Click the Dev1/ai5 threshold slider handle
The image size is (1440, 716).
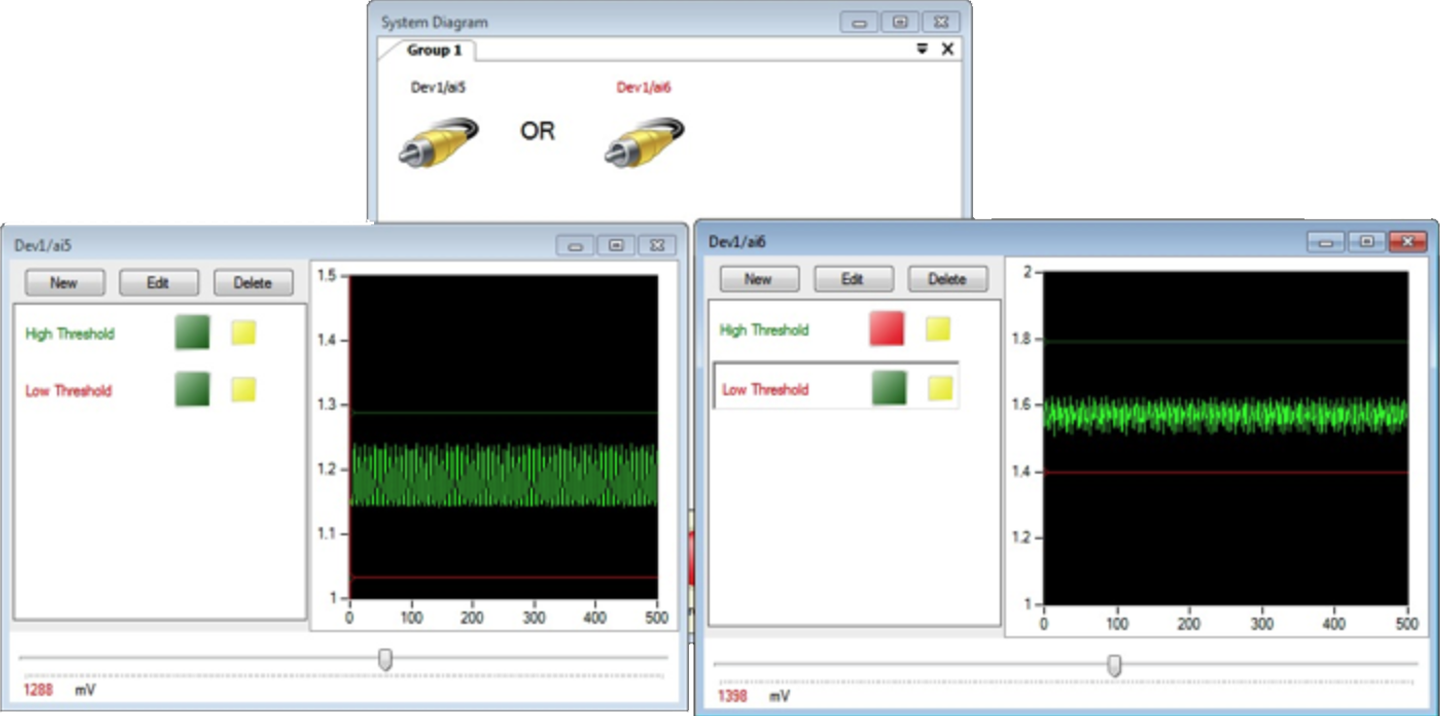tap(385, 659)
